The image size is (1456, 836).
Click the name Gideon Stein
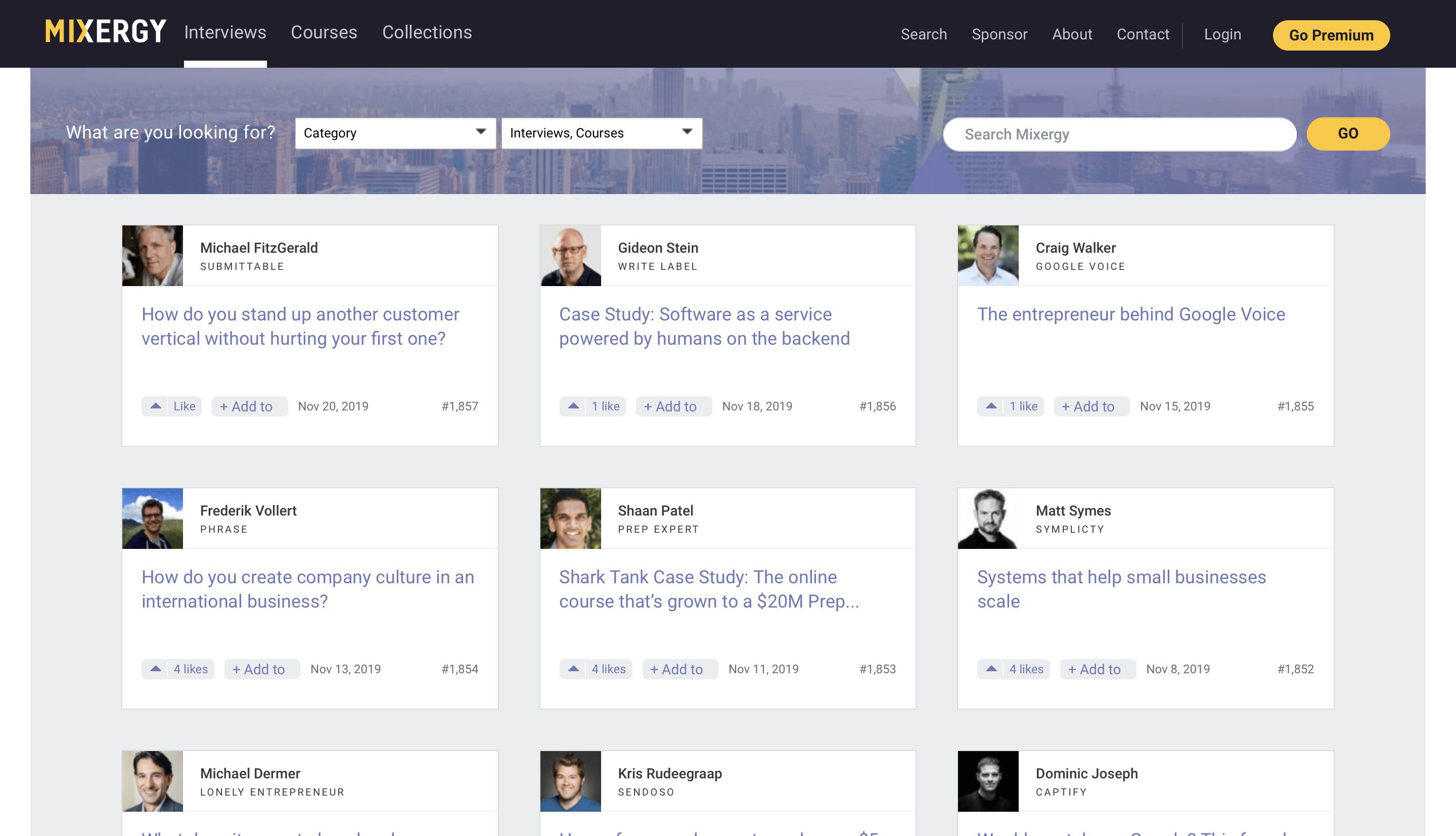click(658, 248)
